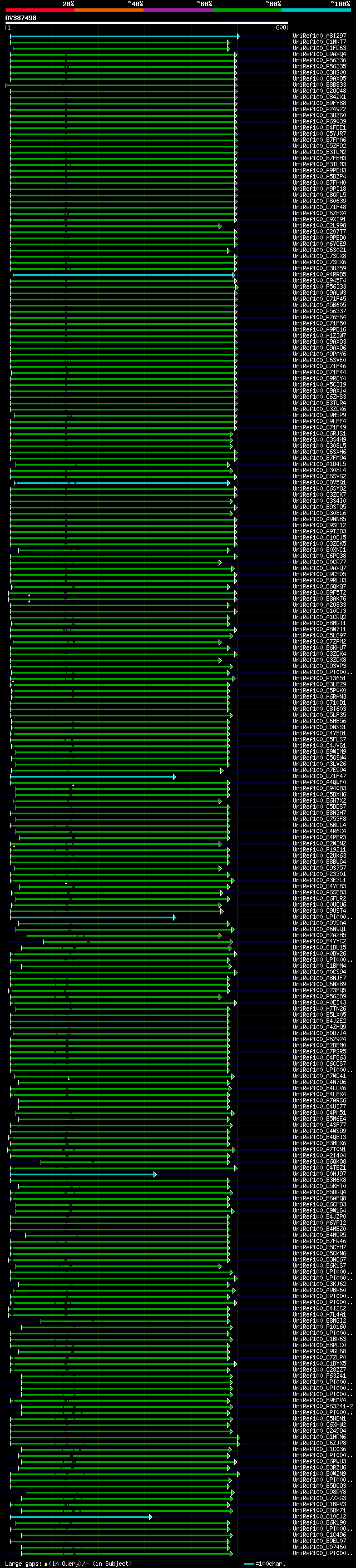Select UniRef100_Q5ZF92 label
Image resolution: width=356 pixels, height=1568 pixels.
tap(319, 147)
